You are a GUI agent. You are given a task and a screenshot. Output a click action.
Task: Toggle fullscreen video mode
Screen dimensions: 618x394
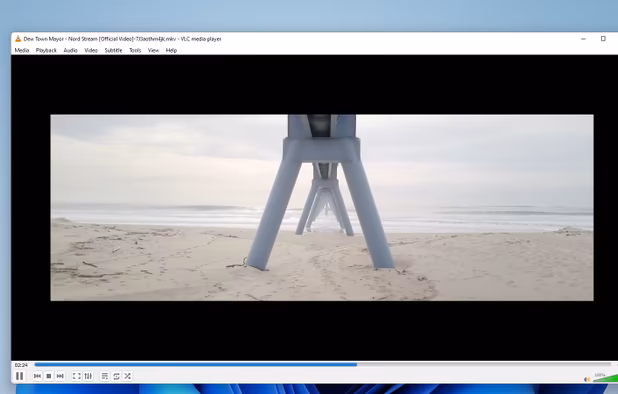76,376
